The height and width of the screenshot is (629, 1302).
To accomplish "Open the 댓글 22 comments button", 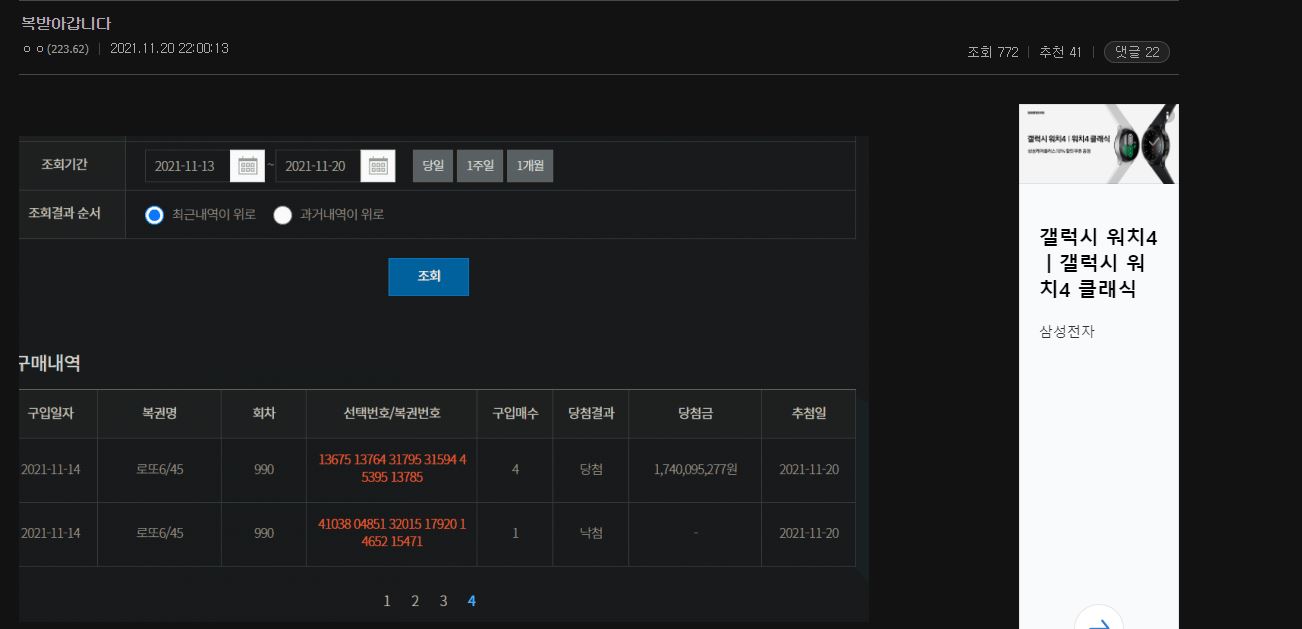I will [1137, 52].
